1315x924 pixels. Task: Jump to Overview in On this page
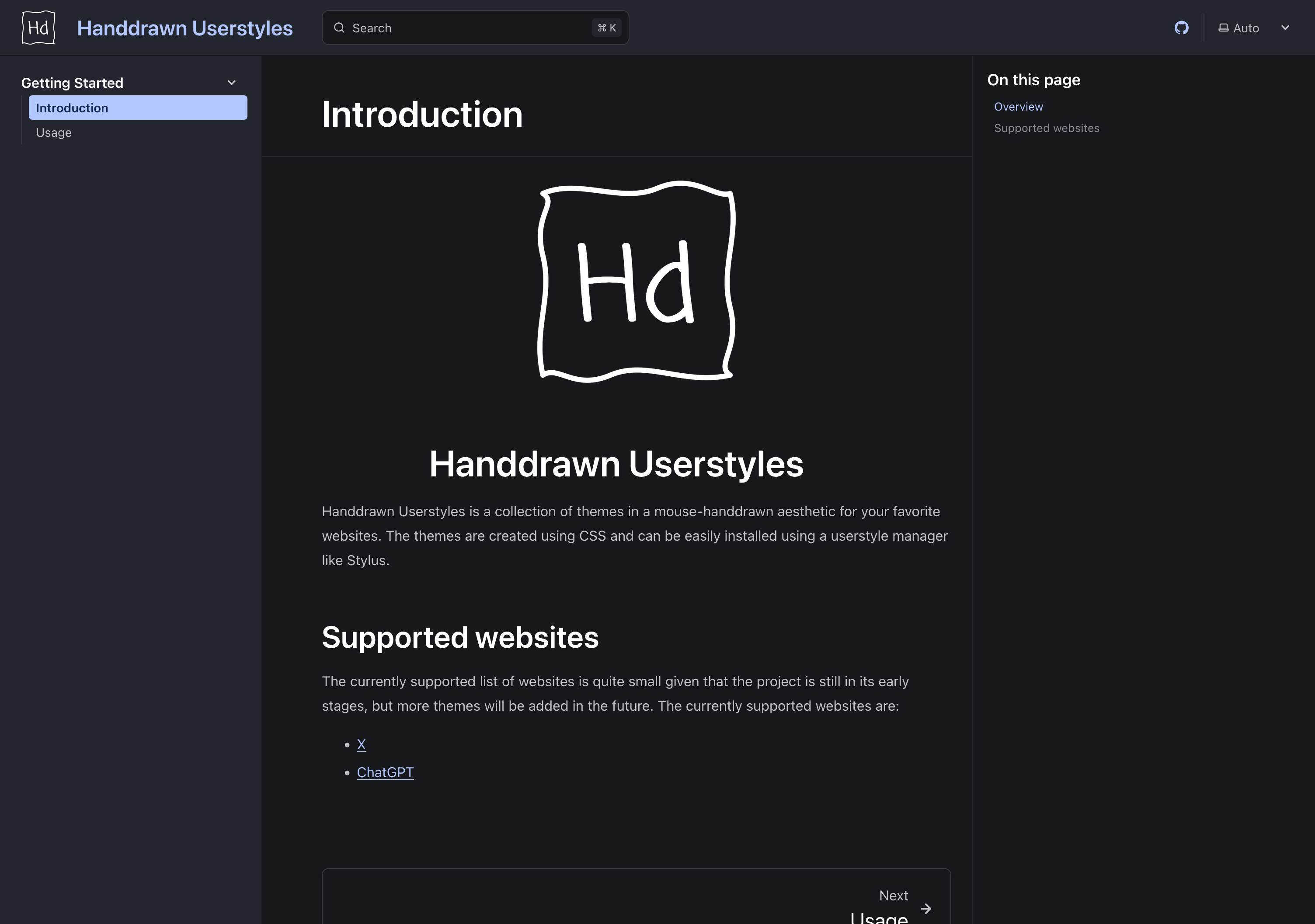(x=1018, y=107)
